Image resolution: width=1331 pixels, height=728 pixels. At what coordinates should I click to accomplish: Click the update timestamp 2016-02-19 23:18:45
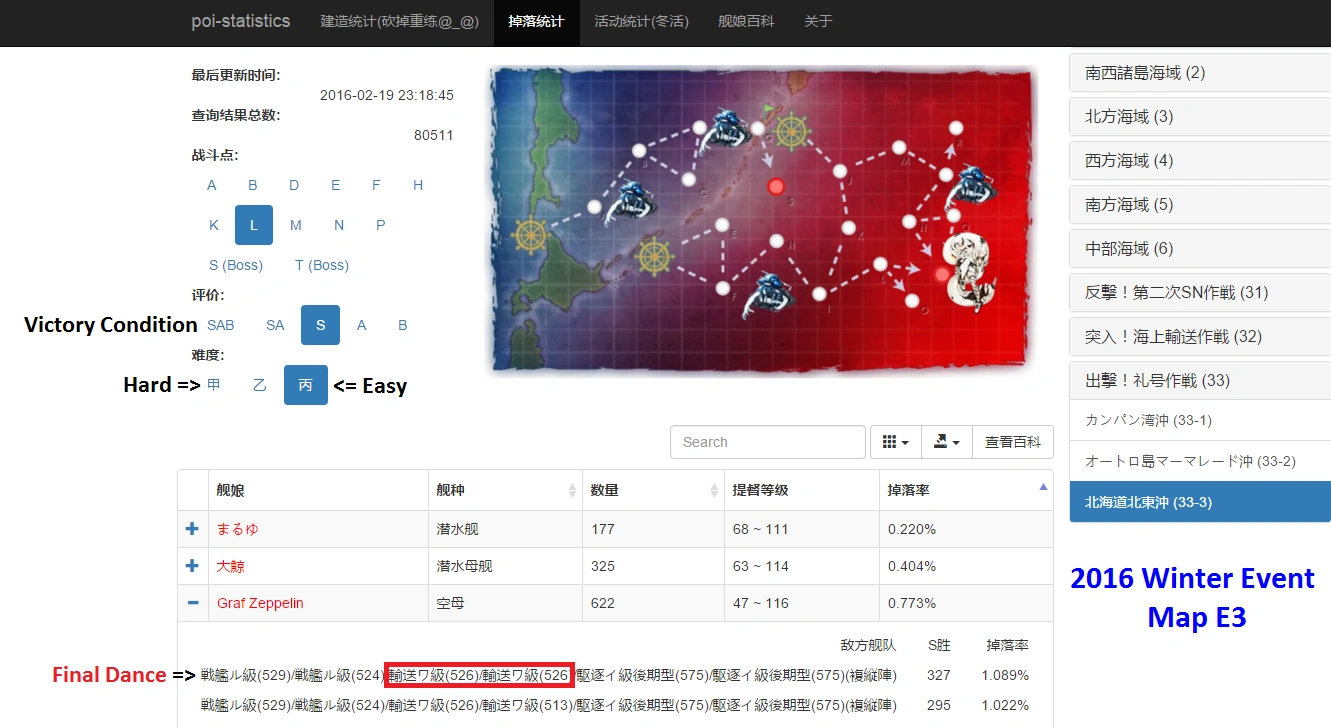(387, 95)
